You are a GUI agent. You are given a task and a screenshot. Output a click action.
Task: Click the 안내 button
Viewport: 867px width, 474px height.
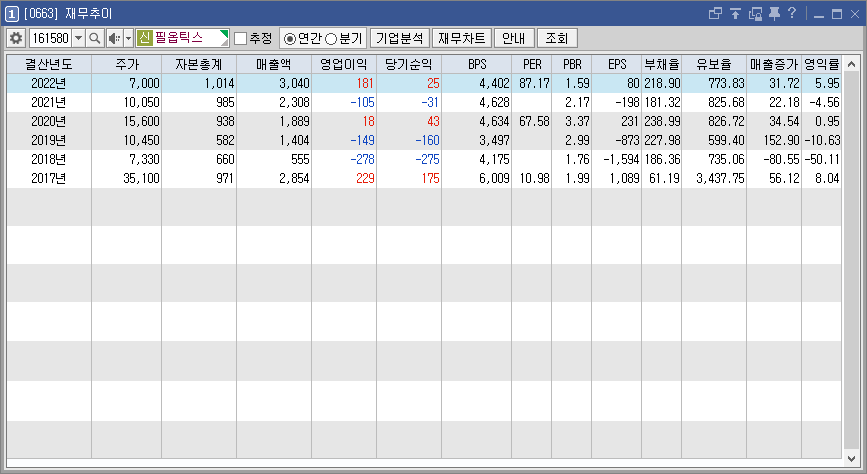pos(514,38)
